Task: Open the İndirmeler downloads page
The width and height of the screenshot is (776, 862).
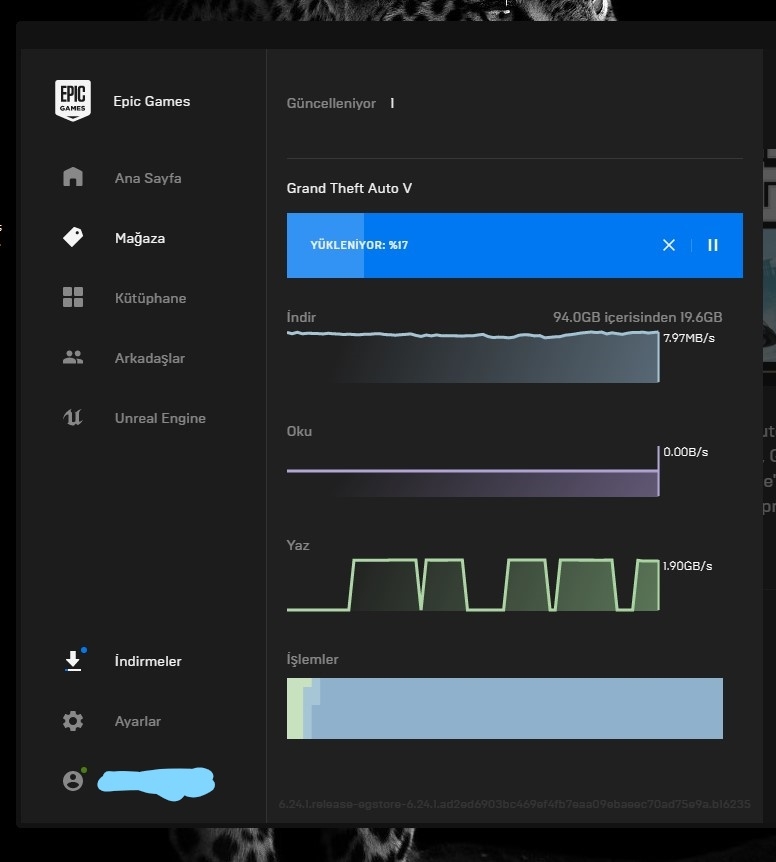Action: pos(148,661)
